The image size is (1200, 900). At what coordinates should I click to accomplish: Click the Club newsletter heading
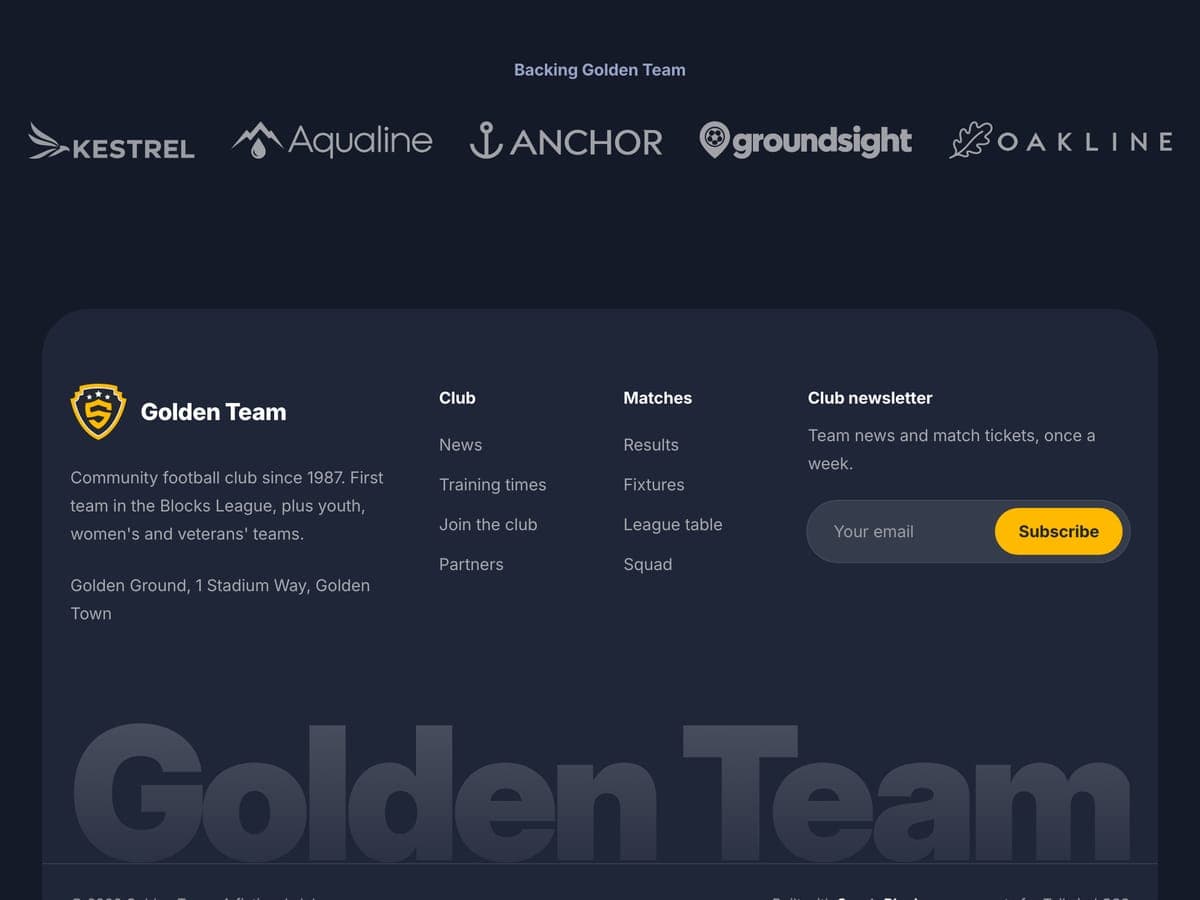click(870, 398)
